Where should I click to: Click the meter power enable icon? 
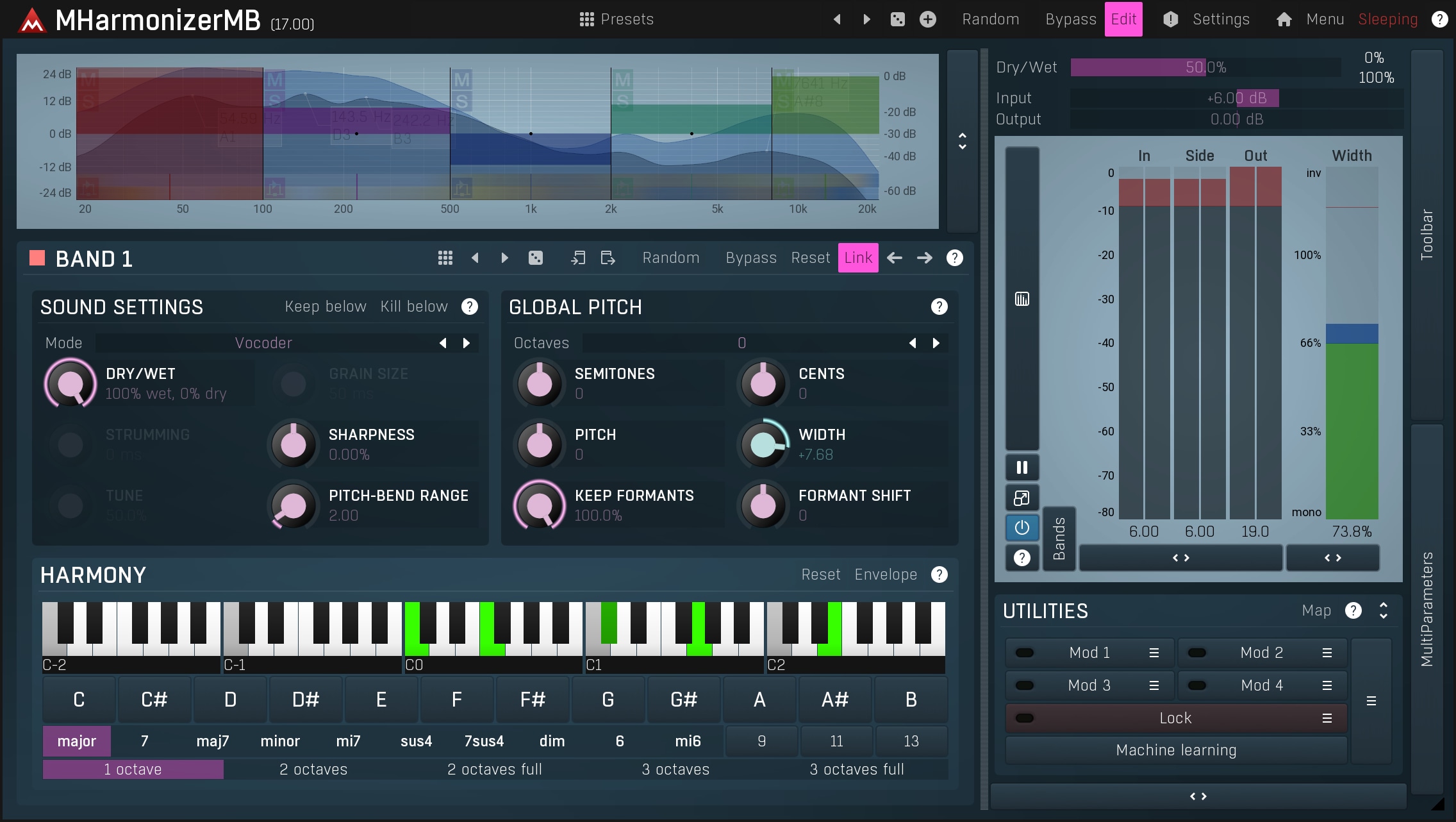[1022, 528]
